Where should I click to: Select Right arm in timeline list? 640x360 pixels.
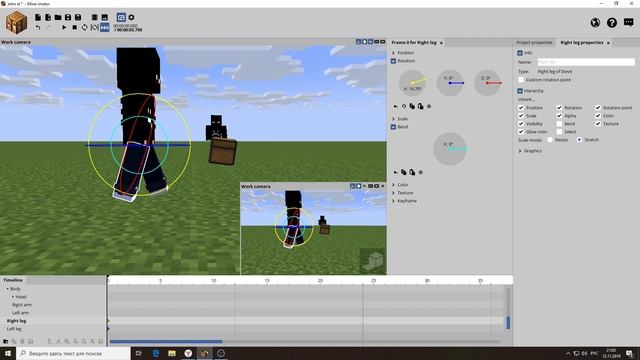(x=22, y=305)
